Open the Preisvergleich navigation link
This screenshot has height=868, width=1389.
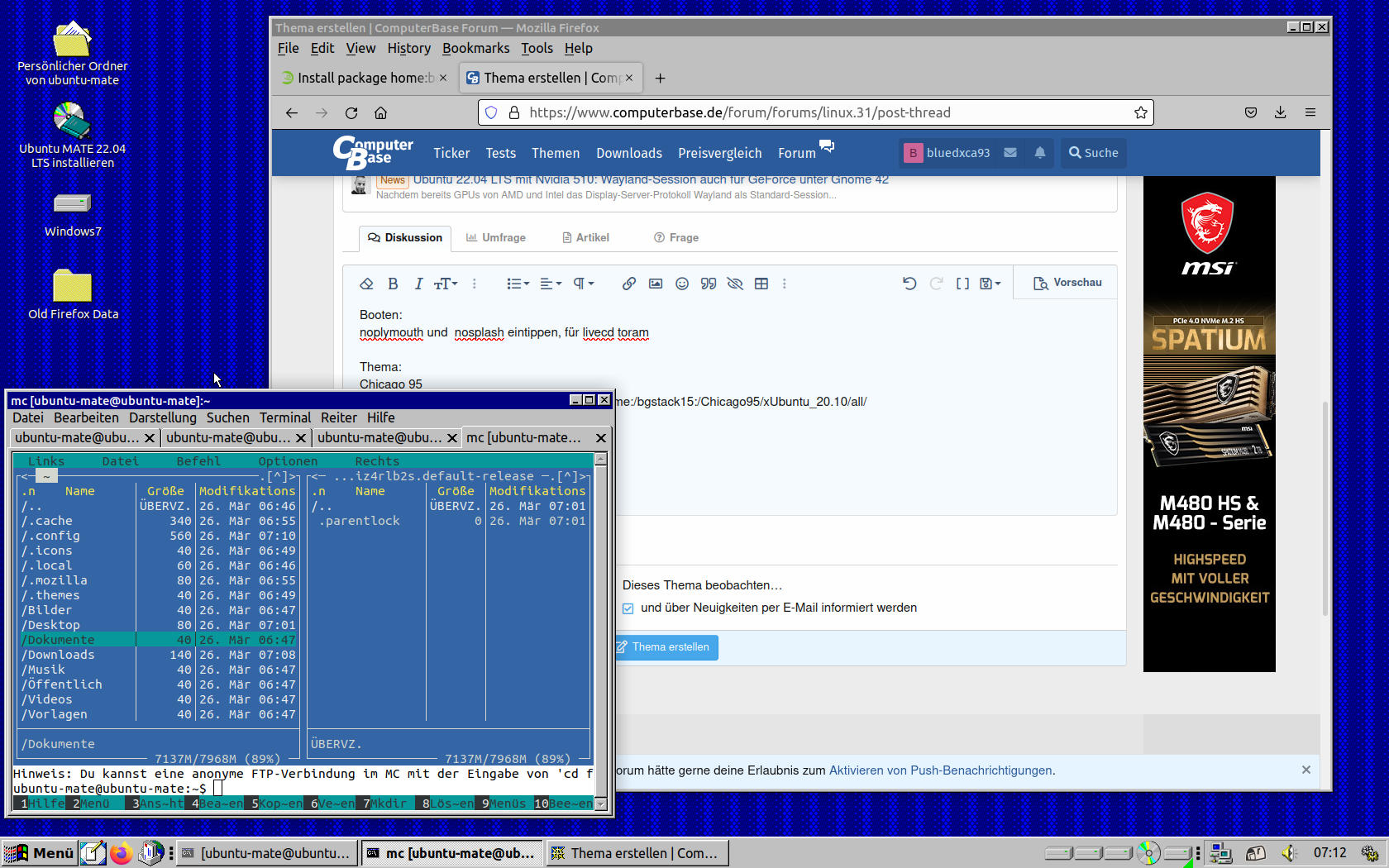point(720,153)
